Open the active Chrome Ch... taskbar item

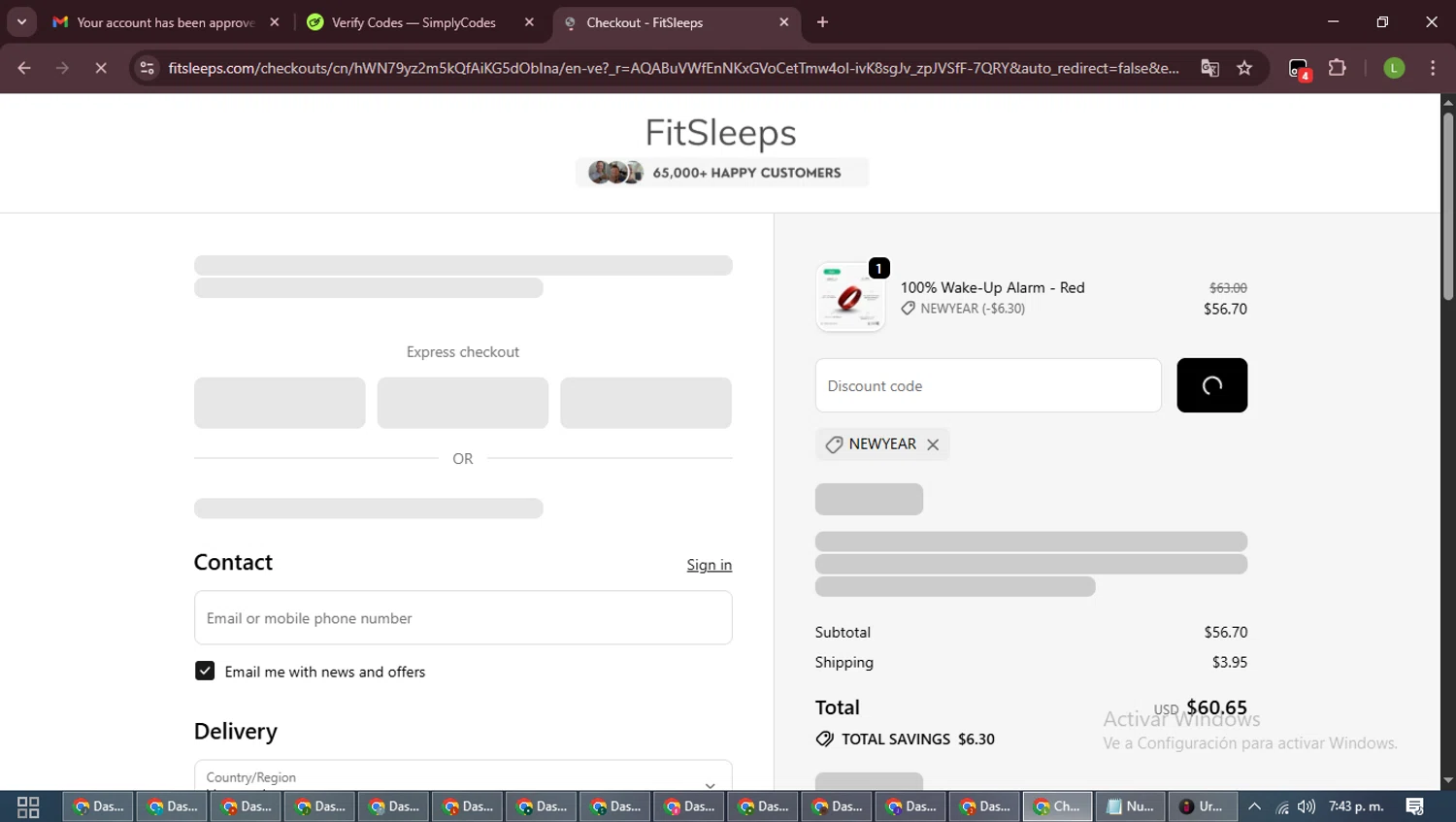coord(1058,806)
